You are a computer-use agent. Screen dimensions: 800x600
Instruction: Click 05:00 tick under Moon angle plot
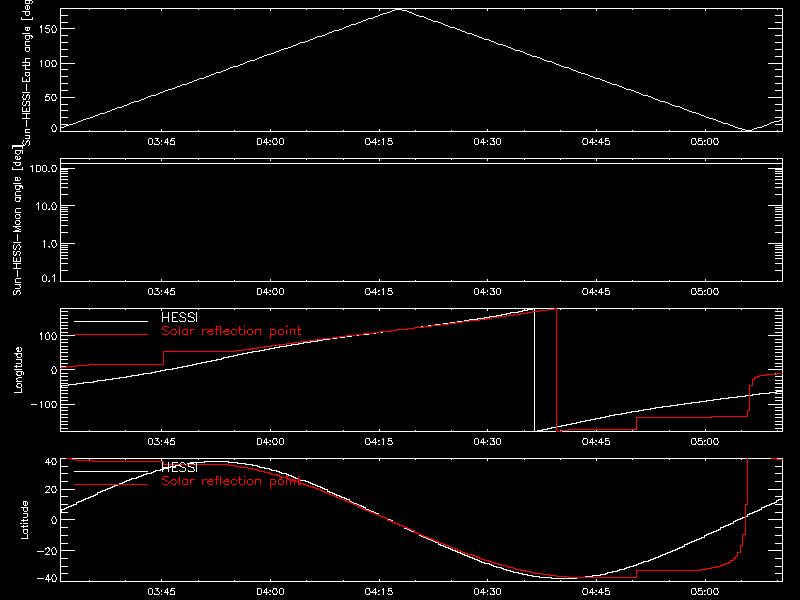click(705, 292)
